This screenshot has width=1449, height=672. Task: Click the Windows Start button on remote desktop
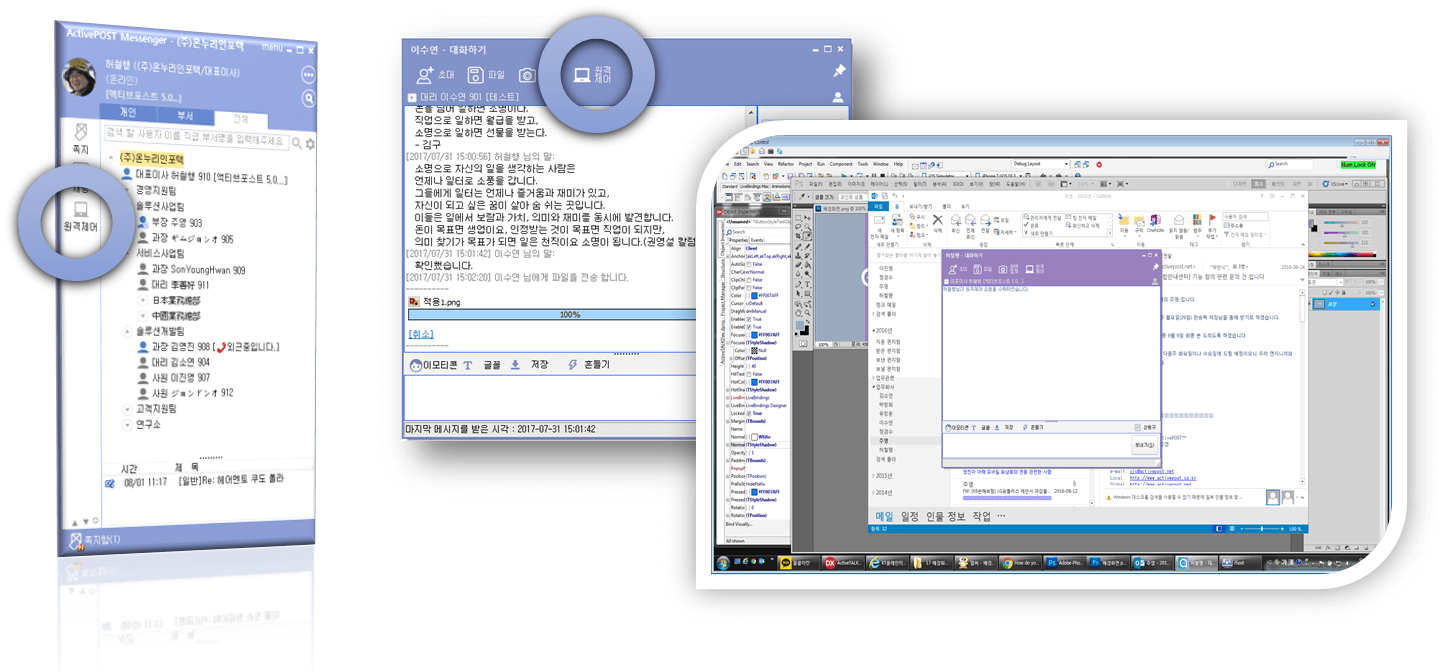(x=723, y=563)
